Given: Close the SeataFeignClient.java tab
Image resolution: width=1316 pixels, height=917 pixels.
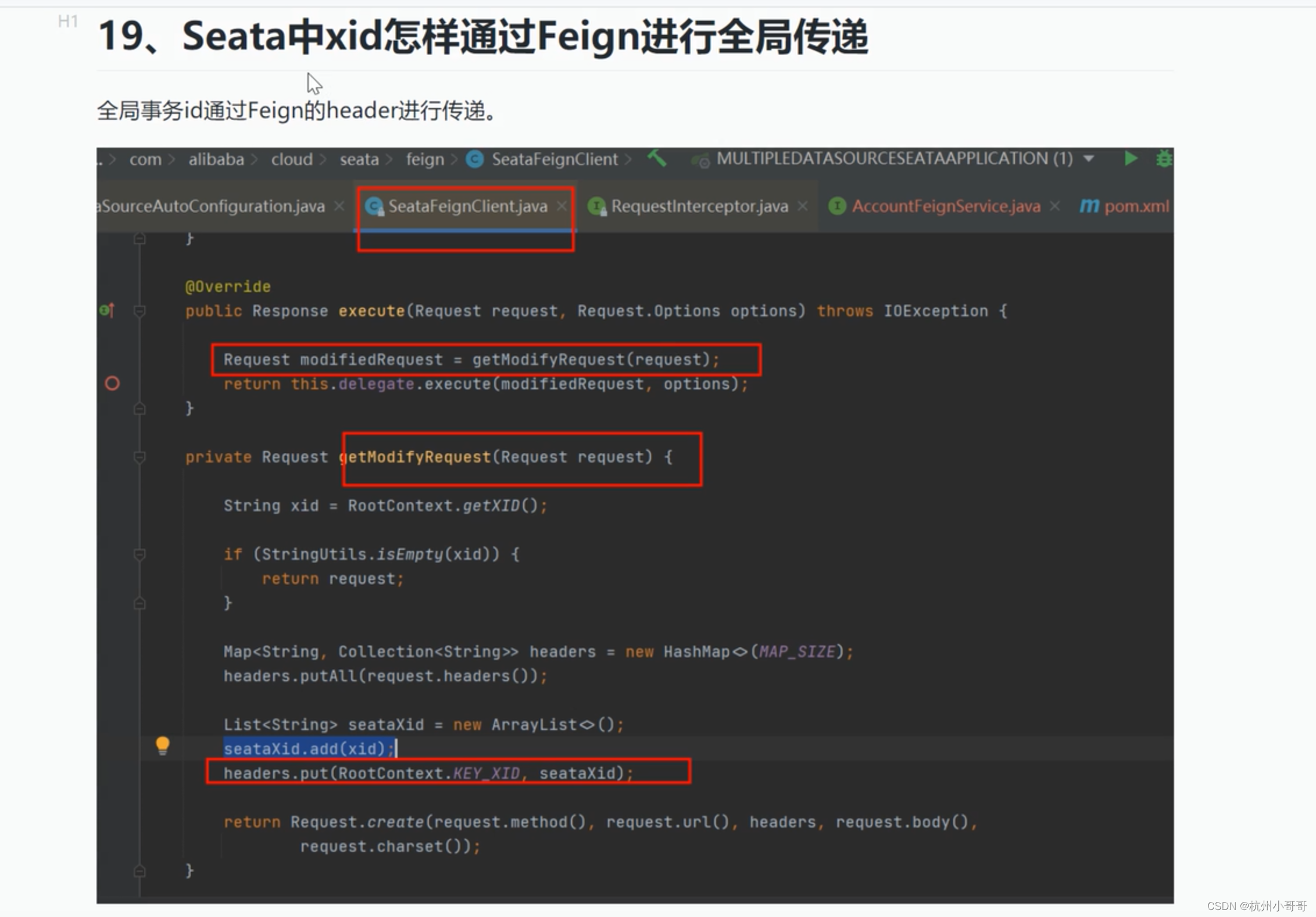Looking at the screenshot, I should click(x=562, y=206).
